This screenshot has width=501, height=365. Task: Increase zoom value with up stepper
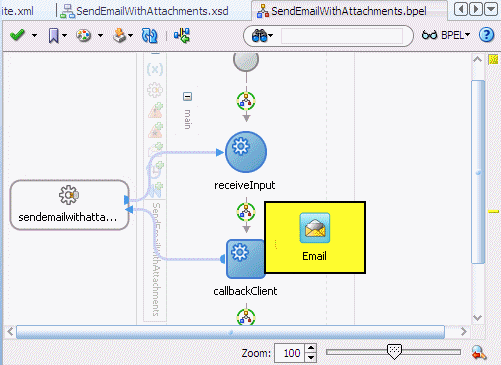point(311,348)
